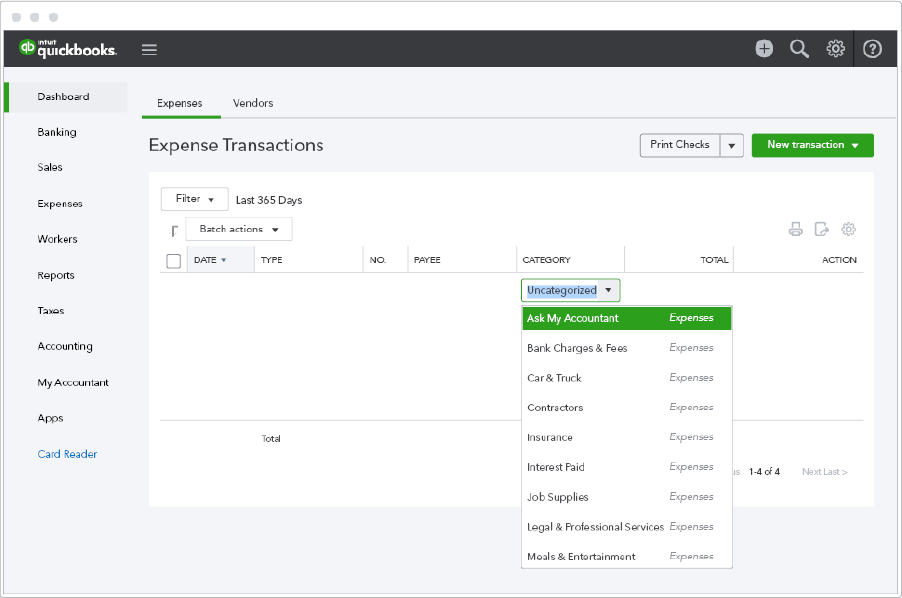Open Expenses in sidebar

[60, 204]
